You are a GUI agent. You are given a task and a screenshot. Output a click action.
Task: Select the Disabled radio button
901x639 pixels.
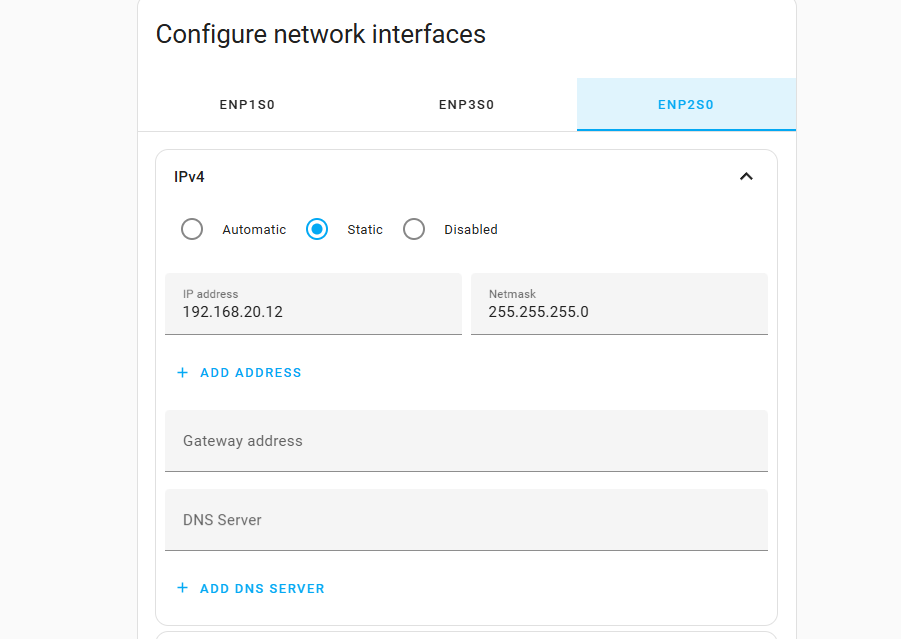(x=414, y=230)
